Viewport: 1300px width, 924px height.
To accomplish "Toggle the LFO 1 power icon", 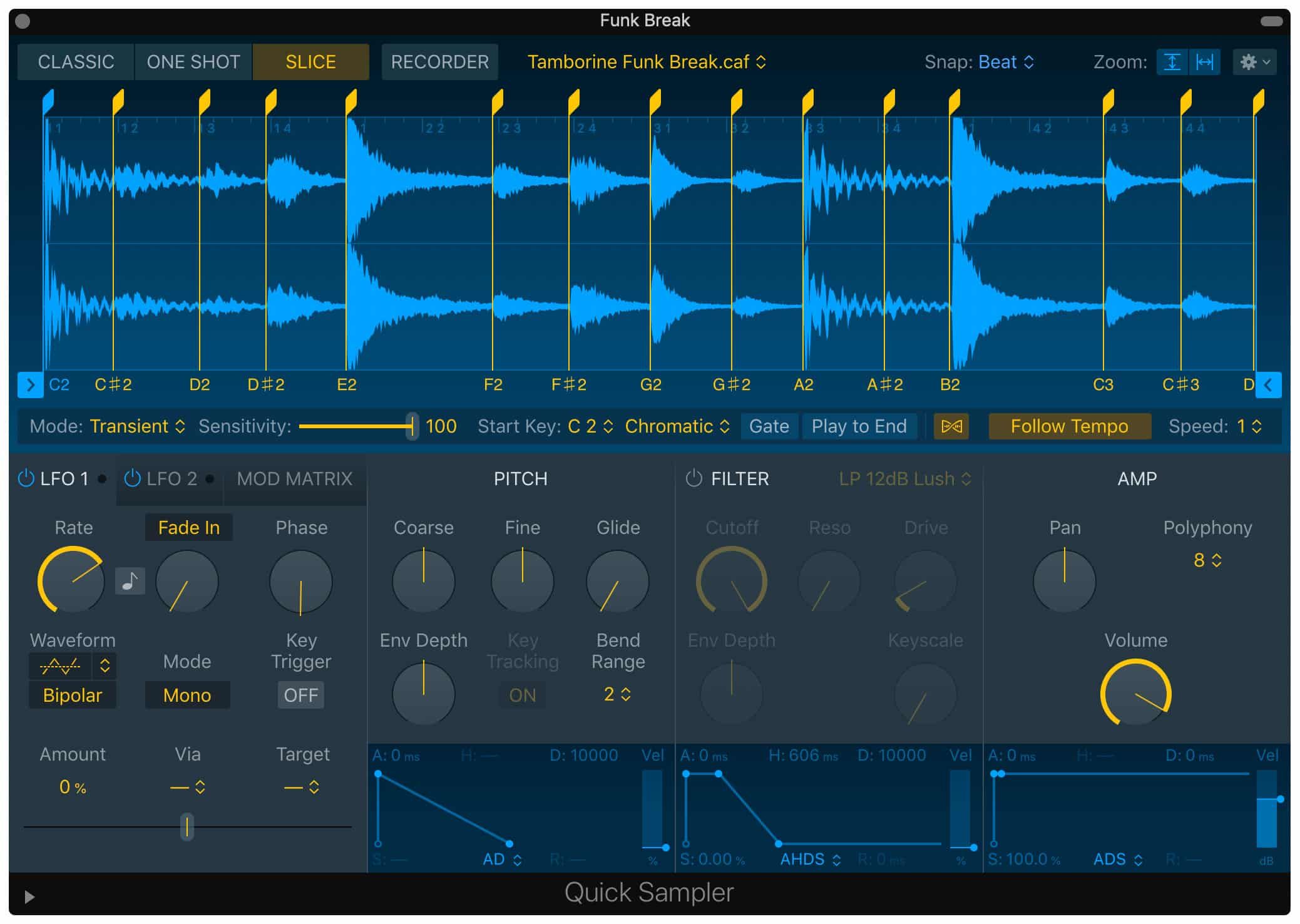I will click(26, 479).
